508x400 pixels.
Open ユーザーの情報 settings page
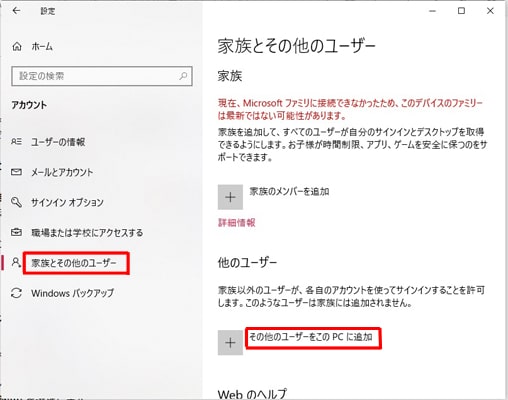[x=58, y=142]
